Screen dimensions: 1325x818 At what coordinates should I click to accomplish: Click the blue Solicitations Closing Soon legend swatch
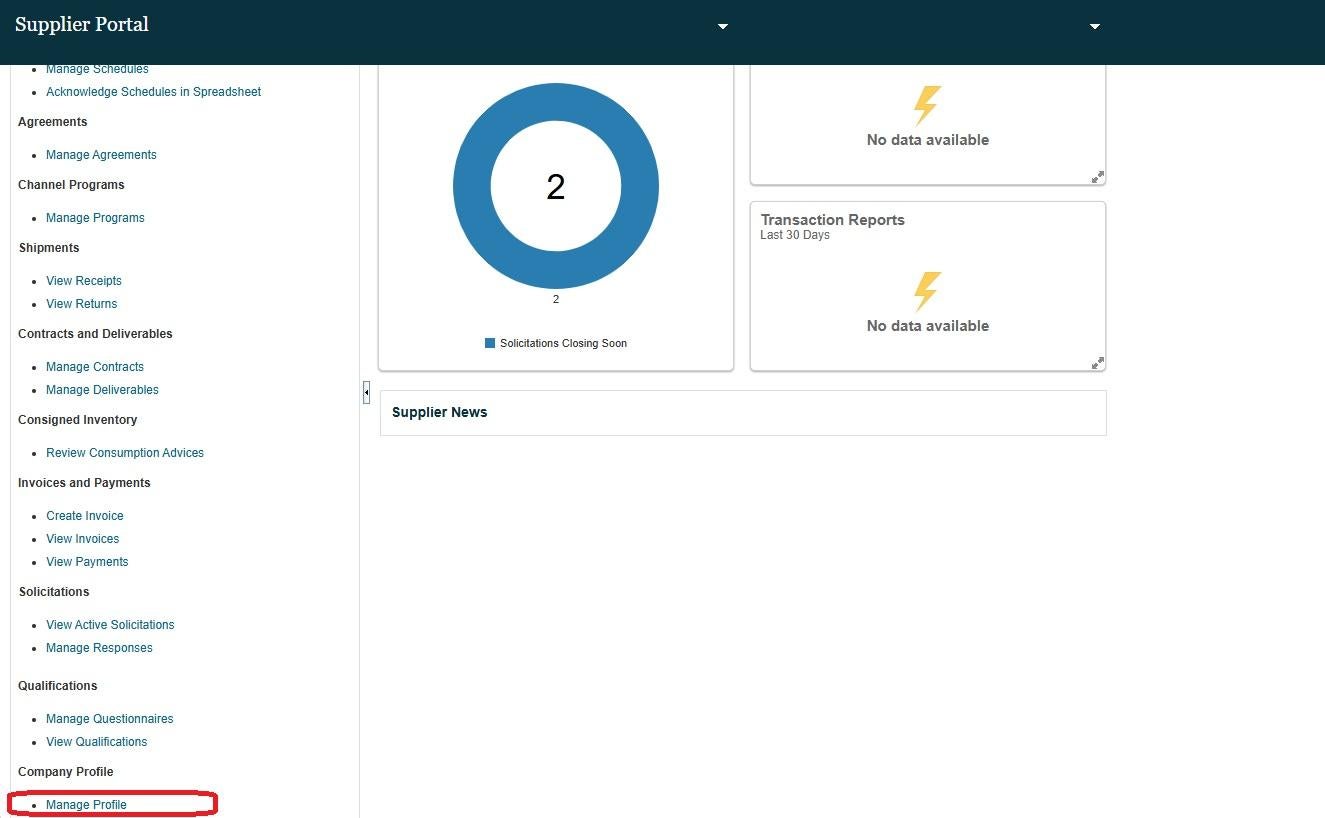(490, 343)
